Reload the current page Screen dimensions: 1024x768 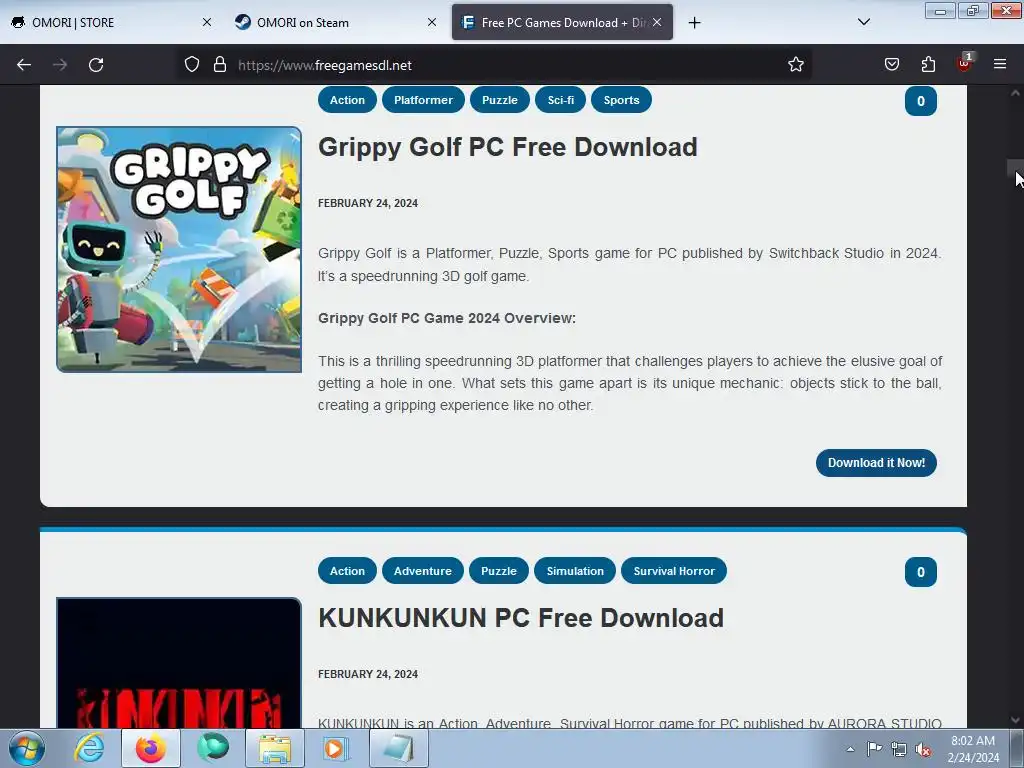96,65
